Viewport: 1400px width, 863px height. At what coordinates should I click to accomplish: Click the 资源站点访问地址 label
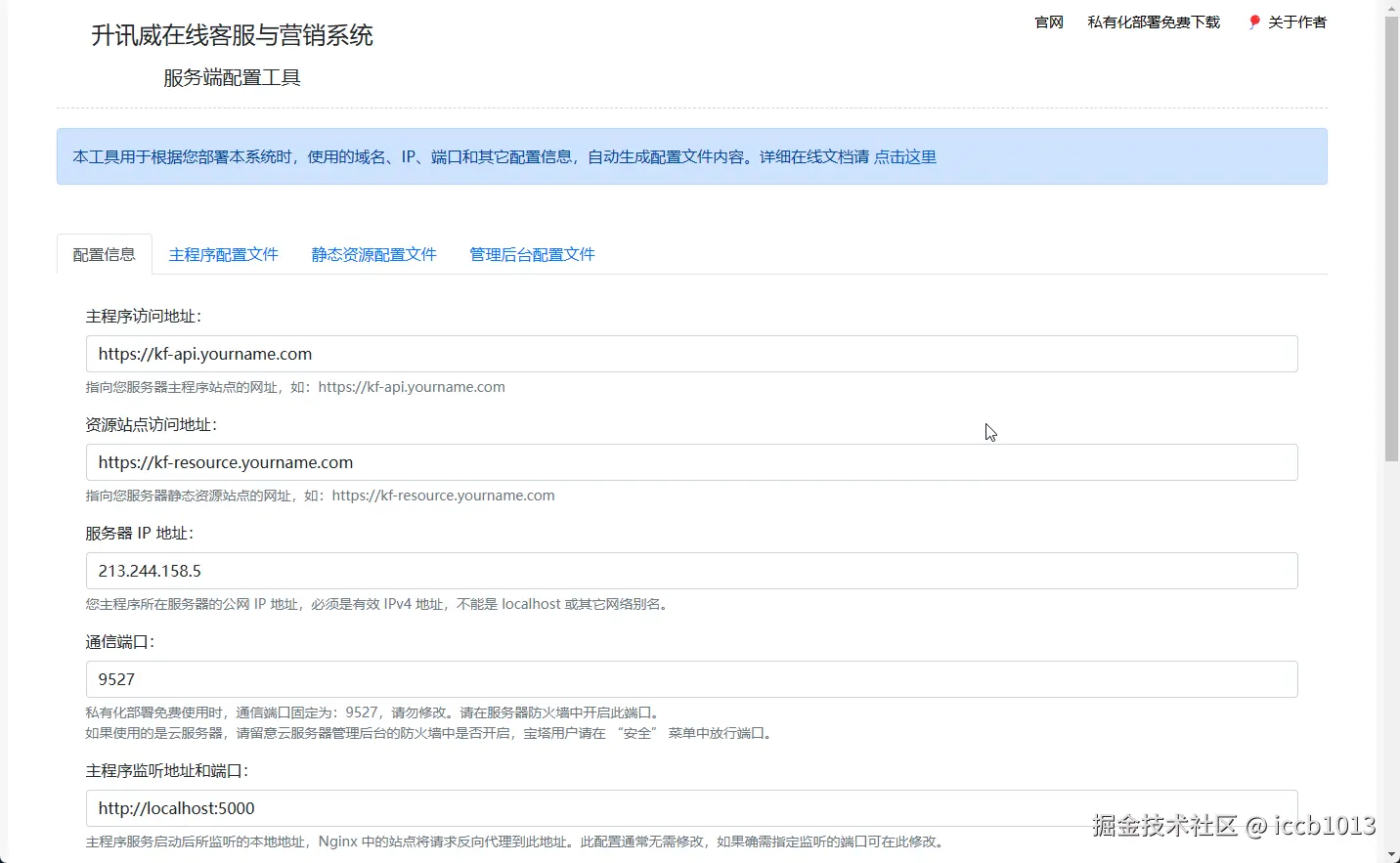coord(152,425)
